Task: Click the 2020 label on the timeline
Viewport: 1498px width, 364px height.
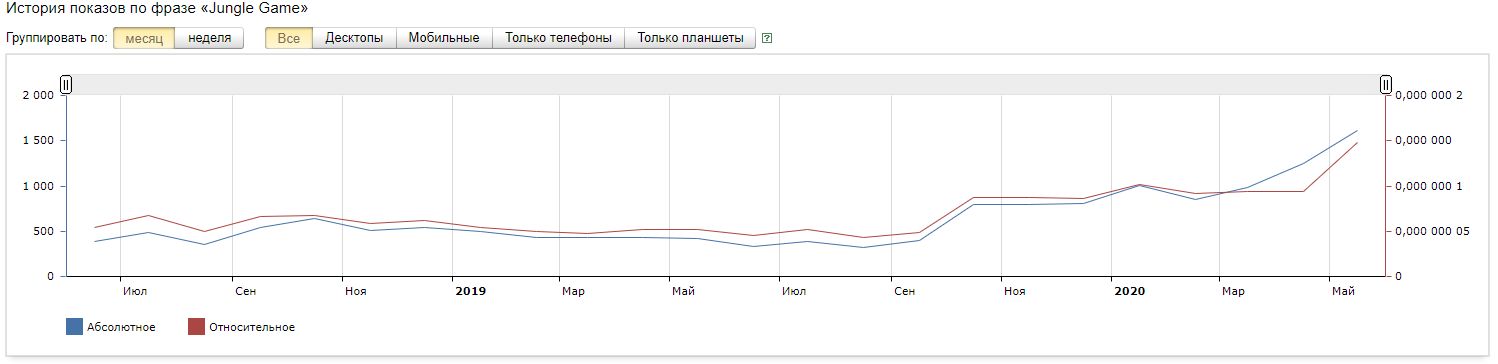Action: pyautogui.click(x=1130, y=291)
